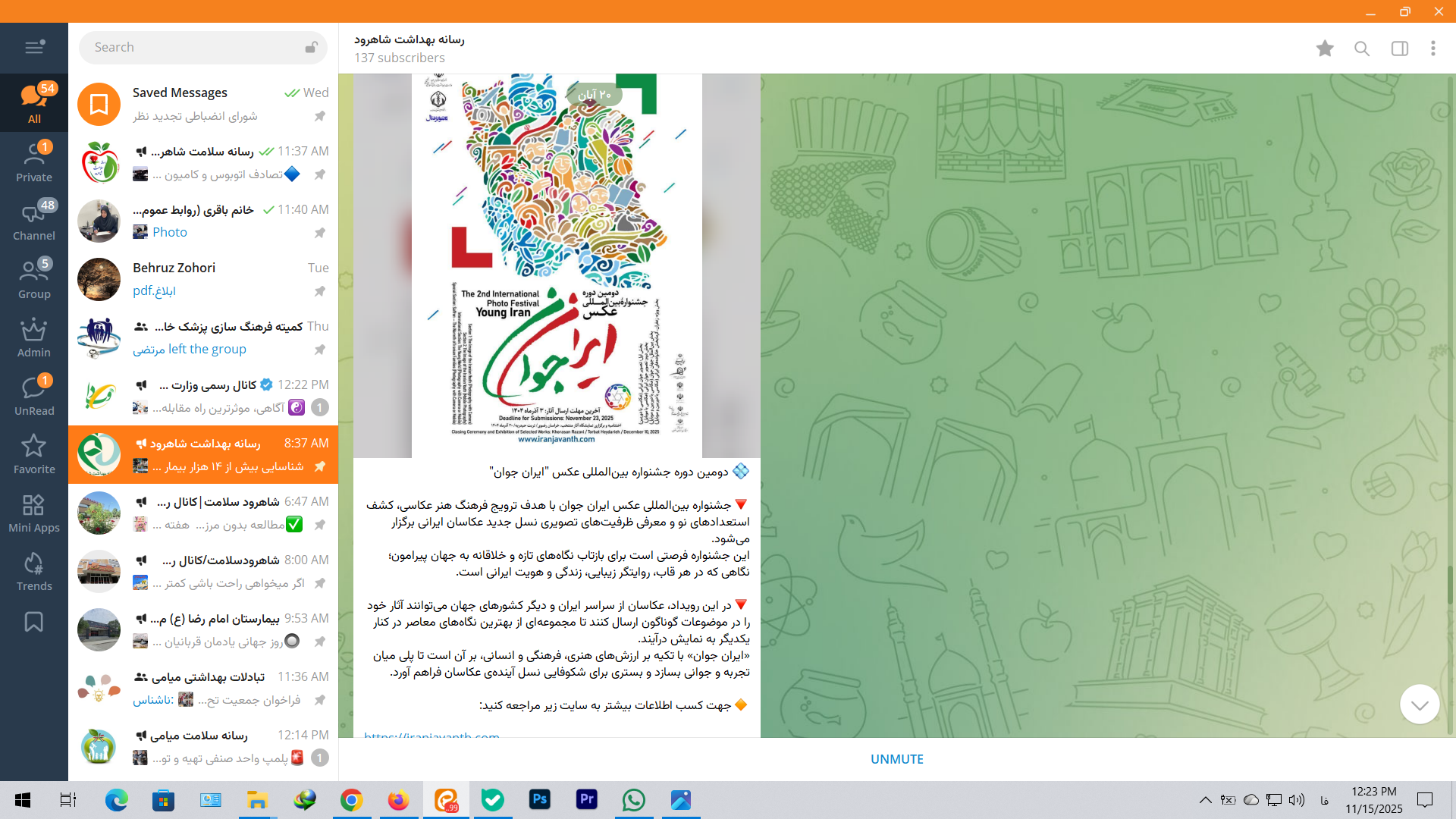1456x819 pixels.
Task: Open the Admin folder with crown icon
Action: pos(34,338)
